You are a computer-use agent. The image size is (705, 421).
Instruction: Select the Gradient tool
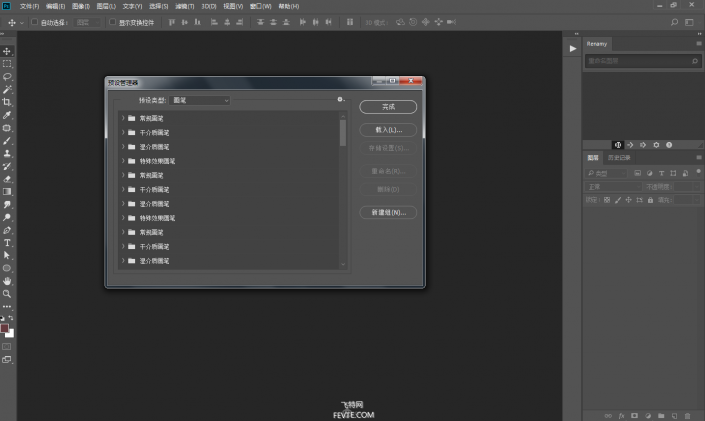click(x=7, y=192)
